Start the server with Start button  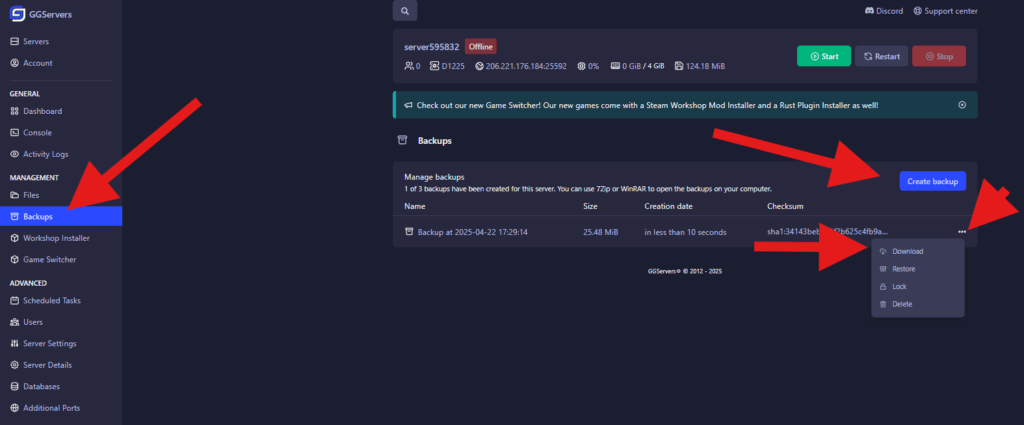pos(824,56)
